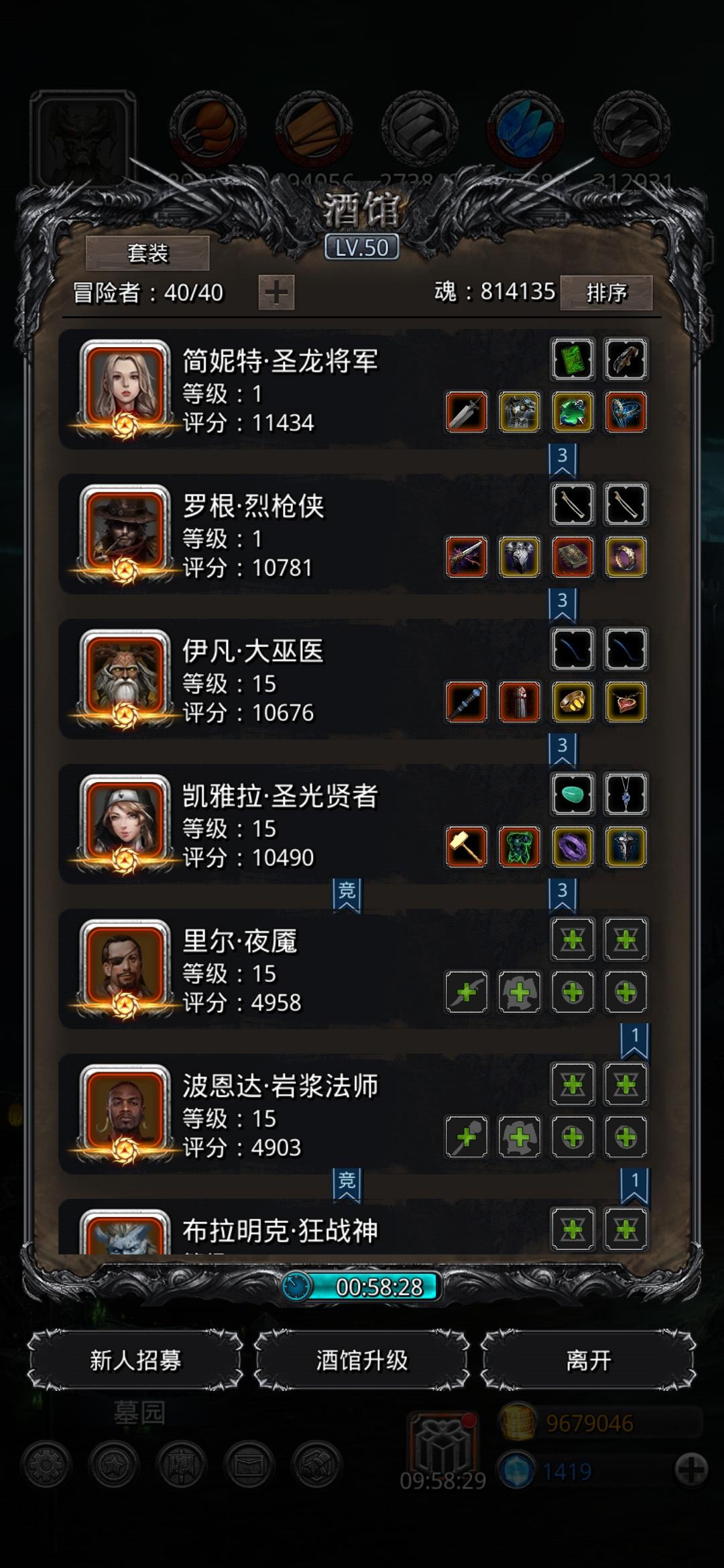This screenshot has height=1568, width=724.
Task: Tap the sword weapon of 简妮特·圣龙将军
Action: [467, 412]
